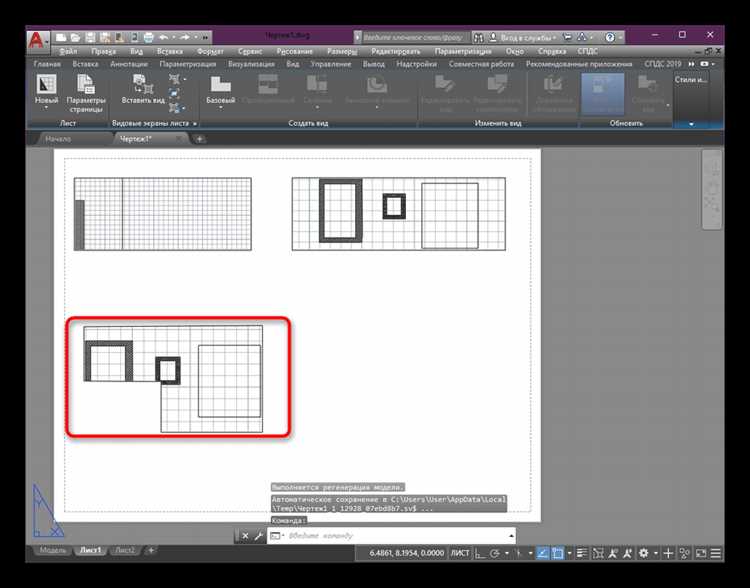Switch to the Лист2 layout tab

click(125, 550)
